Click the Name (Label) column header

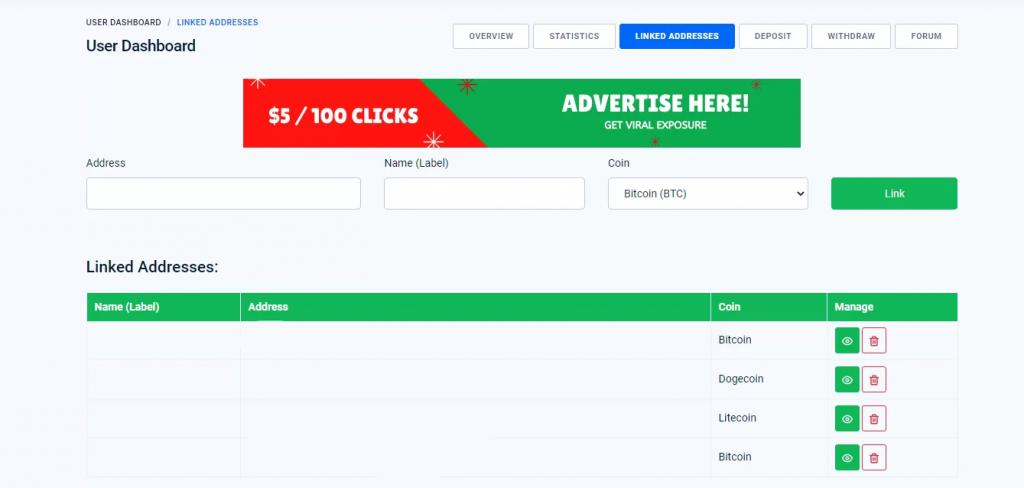tap(163, 307)
